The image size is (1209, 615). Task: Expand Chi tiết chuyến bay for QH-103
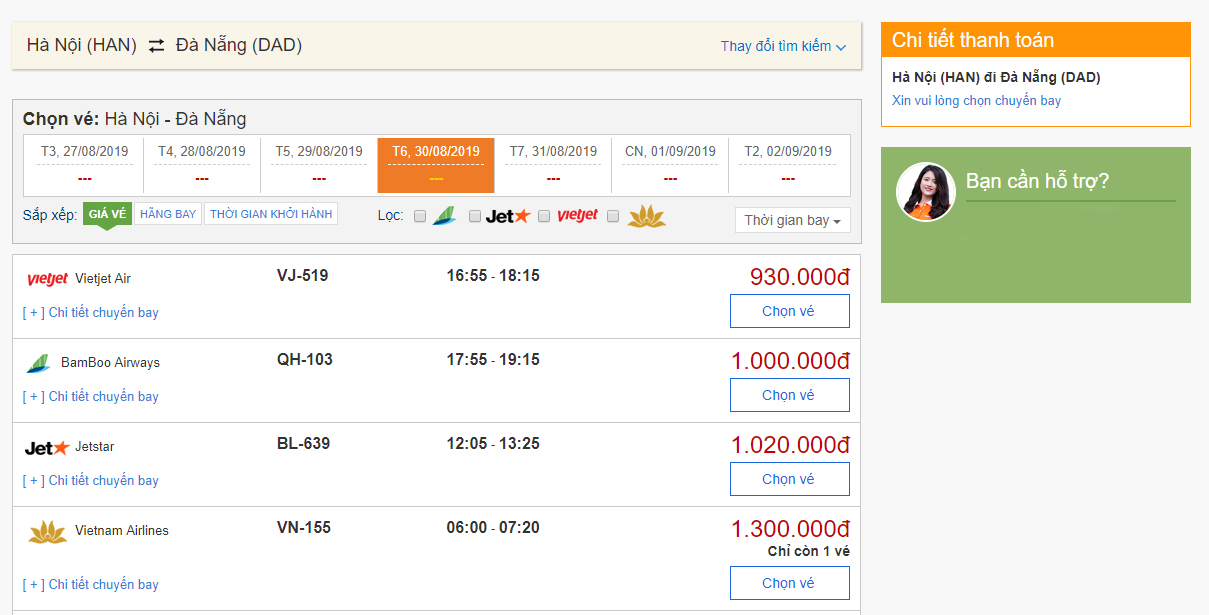coord(91,396)
